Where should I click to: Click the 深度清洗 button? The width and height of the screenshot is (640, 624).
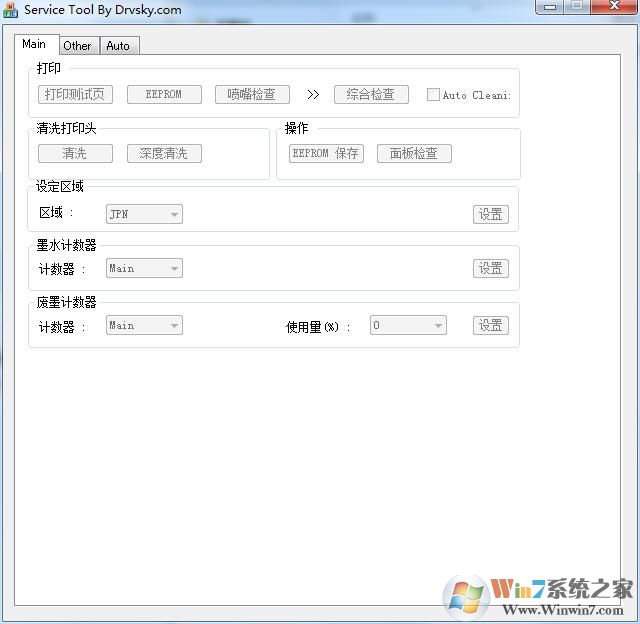[164, 154]
